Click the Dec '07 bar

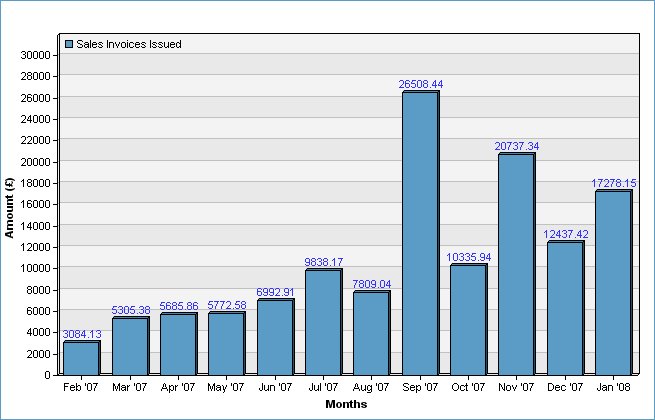(x=565, y=308)
